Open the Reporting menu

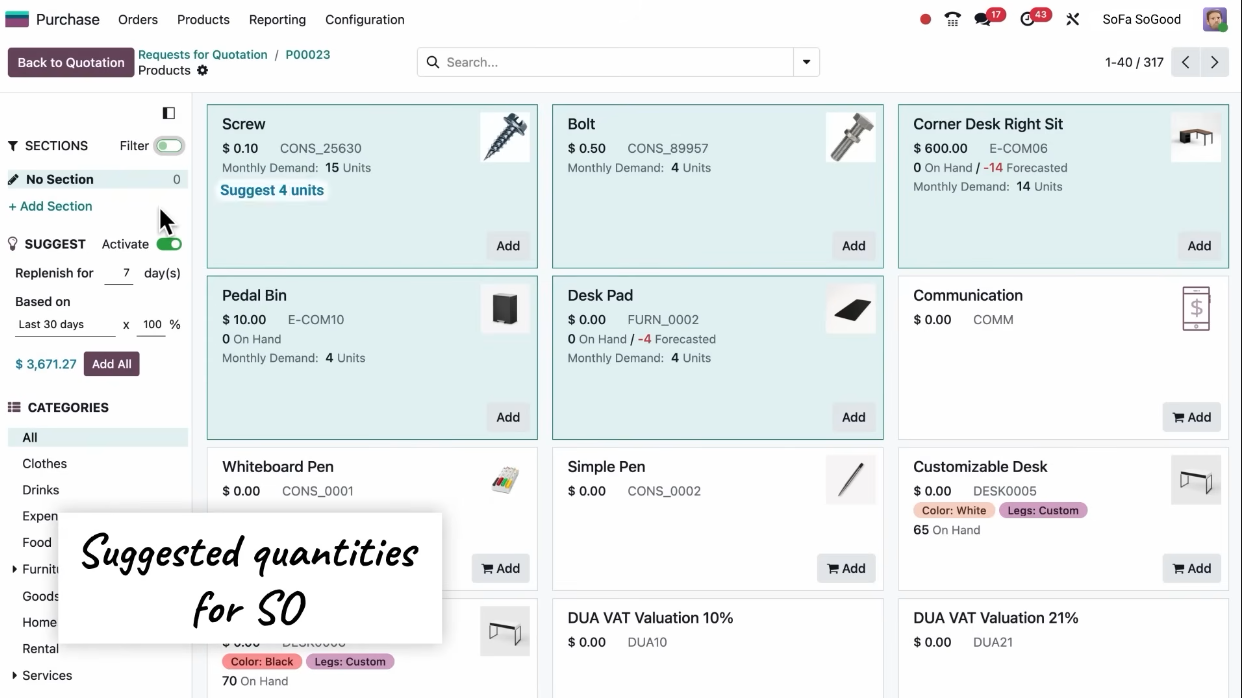click(277, 19)
